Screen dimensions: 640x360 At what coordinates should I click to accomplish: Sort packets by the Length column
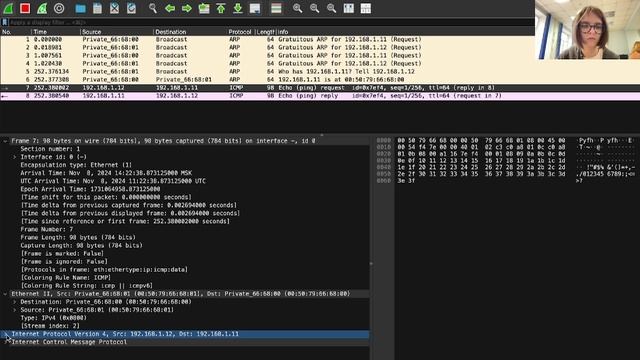pyautogui.click(x=265, y=31)
